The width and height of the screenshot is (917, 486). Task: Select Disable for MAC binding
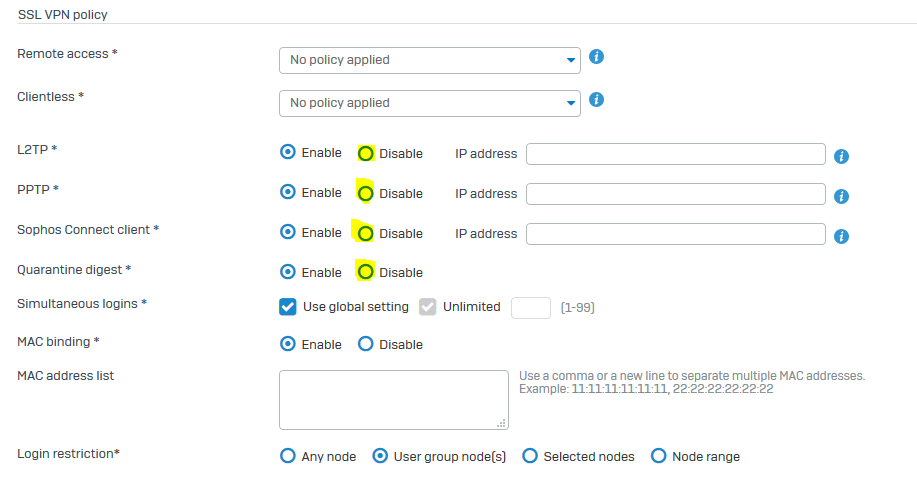coord(366,344)
